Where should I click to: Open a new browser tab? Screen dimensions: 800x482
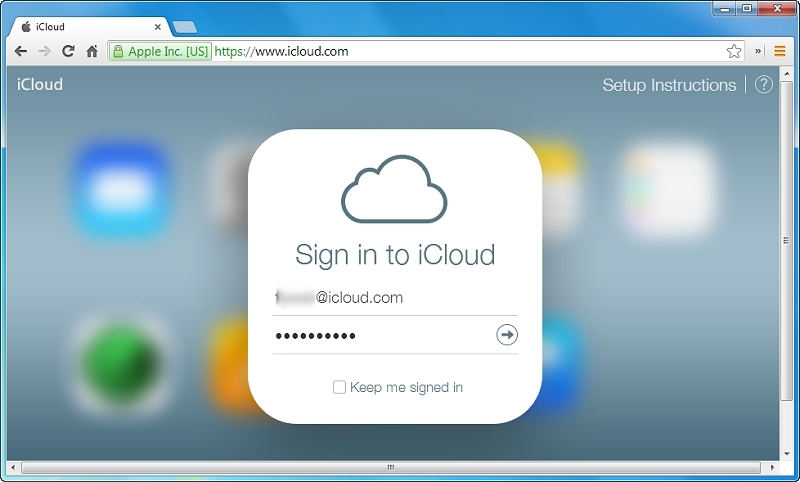pos(184,28)
